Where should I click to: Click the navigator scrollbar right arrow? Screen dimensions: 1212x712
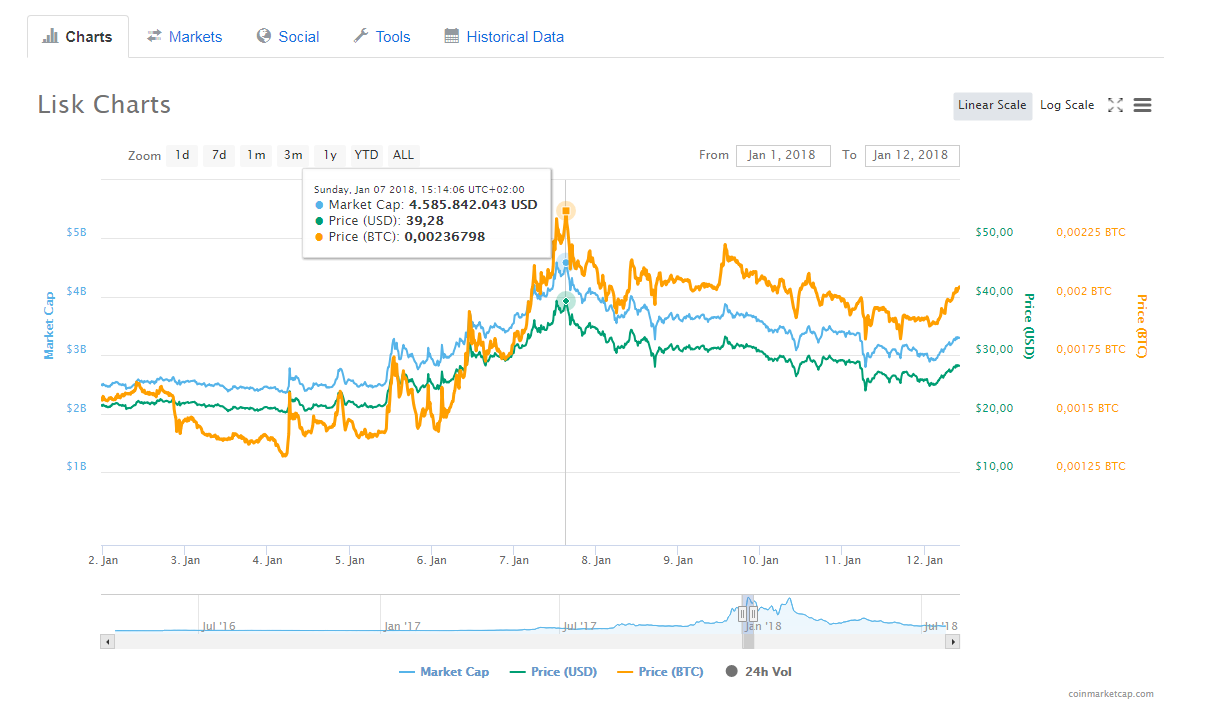click(x=953, y=641)
